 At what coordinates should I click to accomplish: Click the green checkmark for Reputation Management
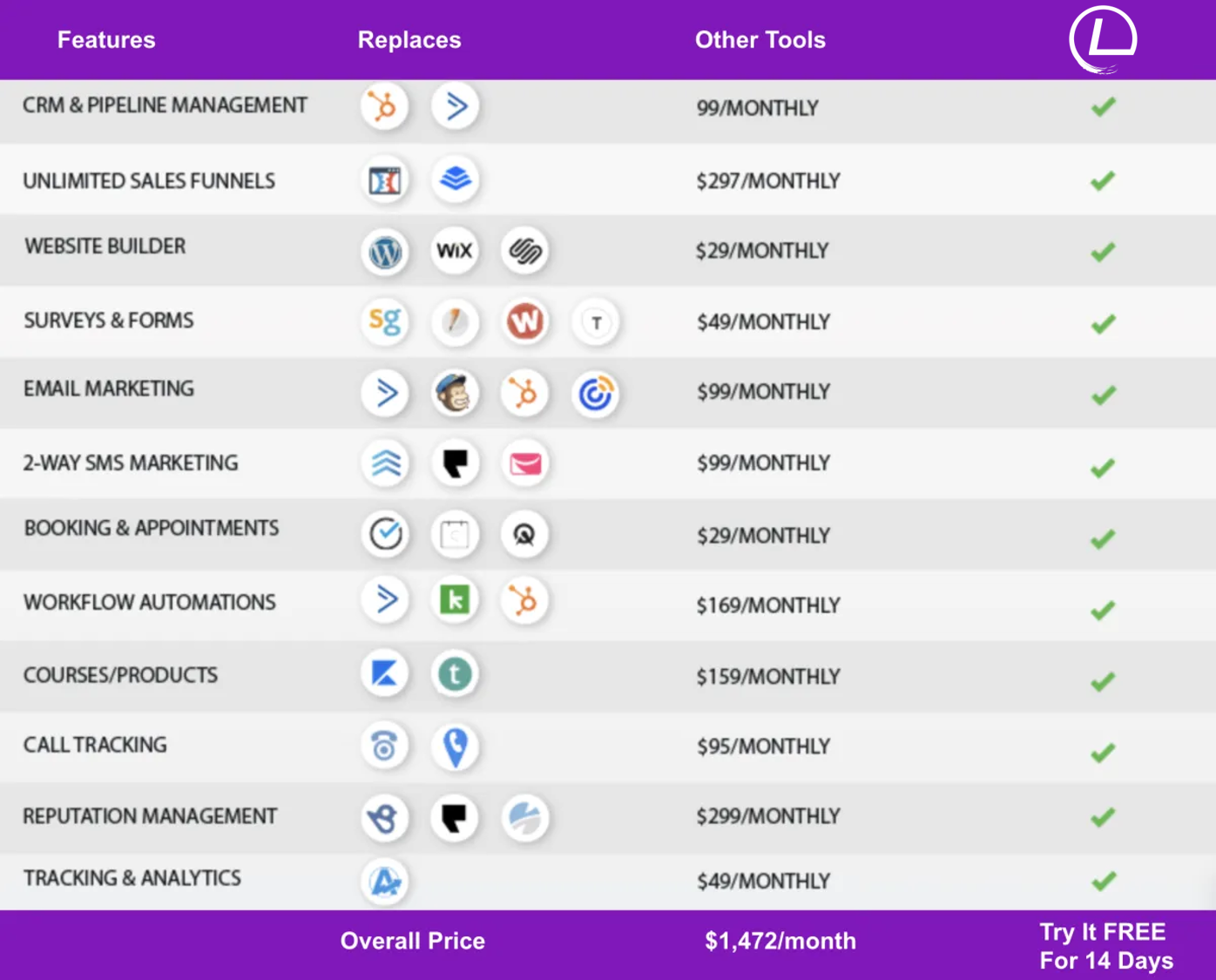click(1103, 817)
